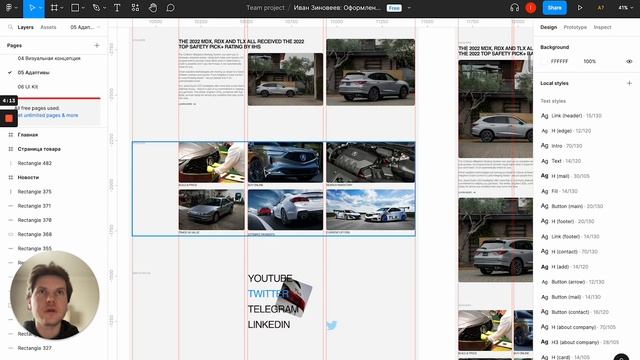Switch to the Design tab
Screen dimensions: 640x360
coord(548,27)
